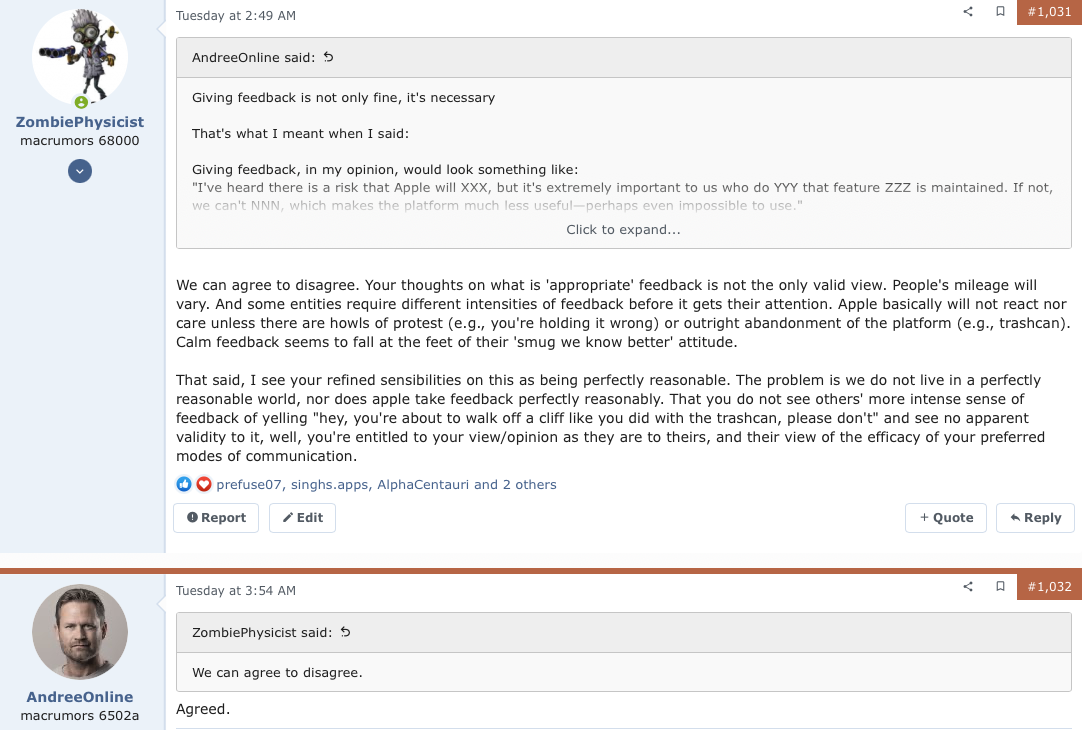The width and height of the screenshot is (1082, 730).
Task: Bookmark post #1,032
Action: pyautogui.click(x=1000, y=587)
